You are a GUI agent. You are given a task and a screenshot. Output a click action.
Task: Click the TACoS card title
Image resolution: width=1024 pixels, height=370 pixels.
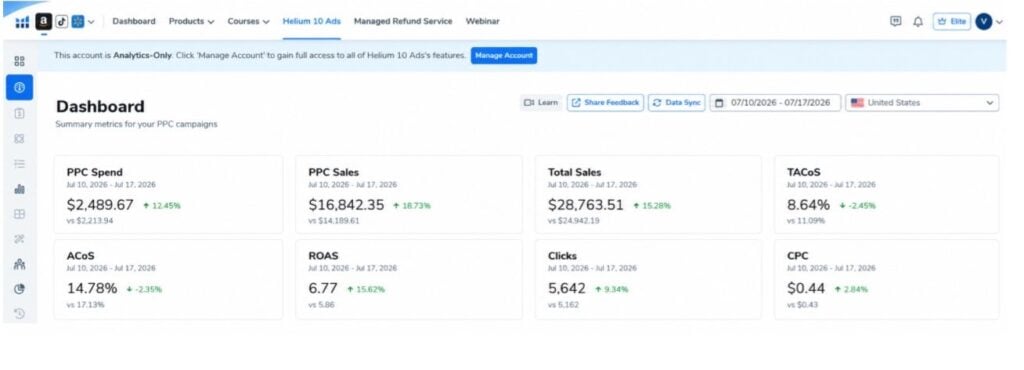tap(804, 172)
